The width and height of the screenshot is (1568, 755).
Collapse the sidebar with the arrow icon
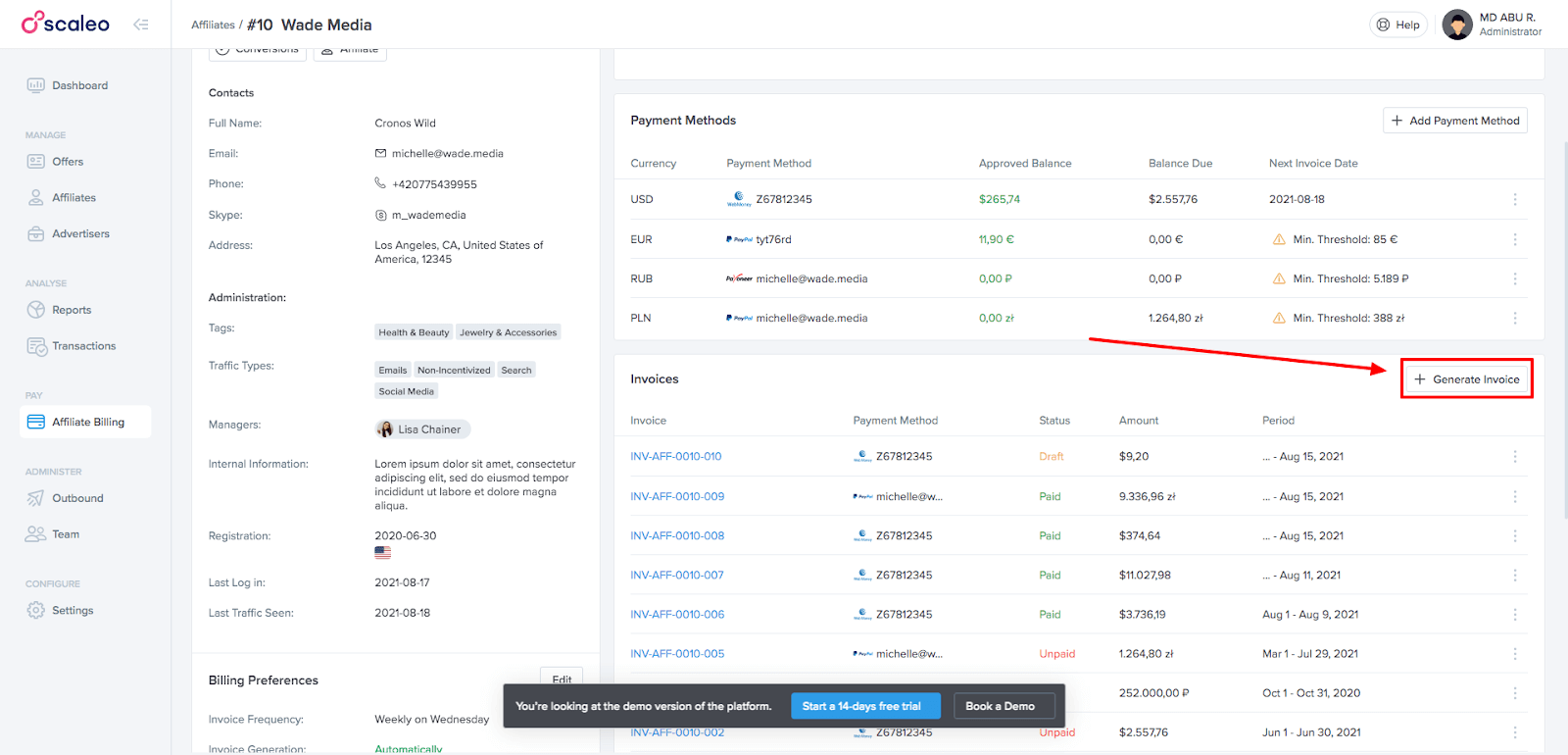coord(141,25)
